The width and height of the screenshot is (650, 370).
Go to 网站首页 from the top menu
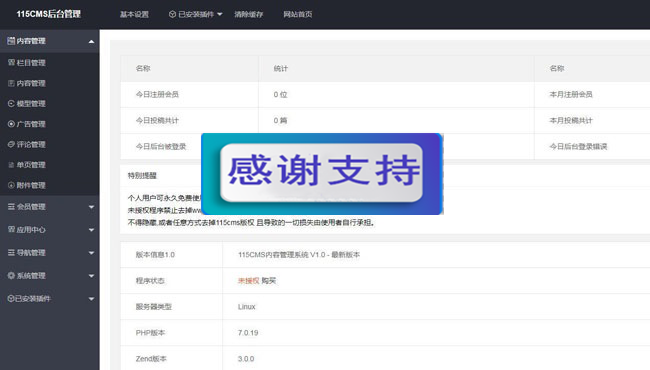298,14
